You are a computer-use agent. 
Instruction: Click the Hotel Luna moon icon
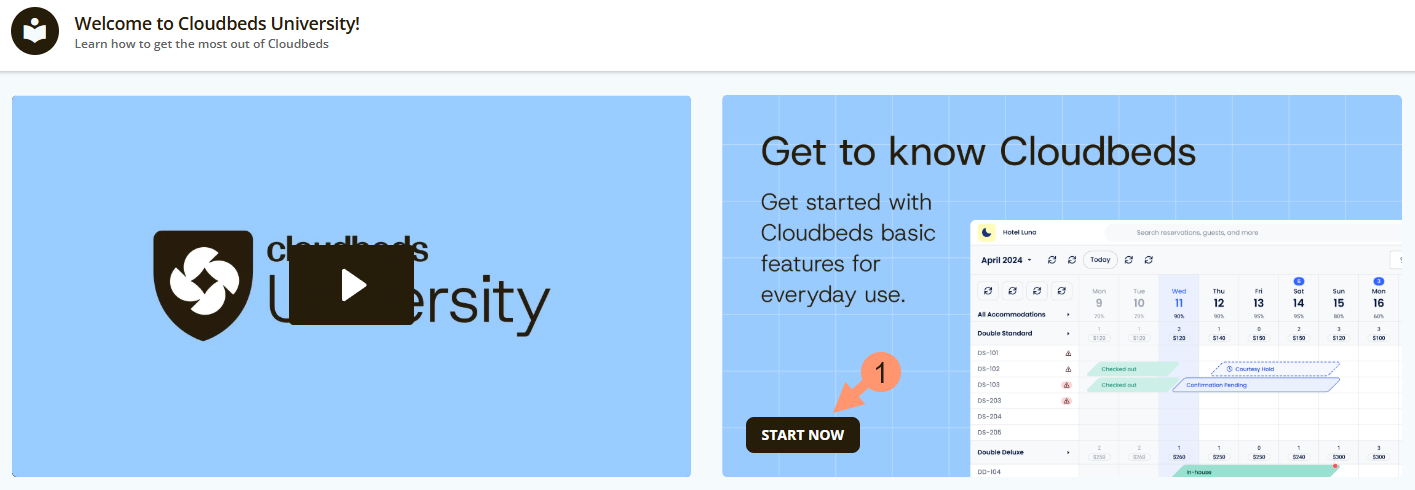987,232
